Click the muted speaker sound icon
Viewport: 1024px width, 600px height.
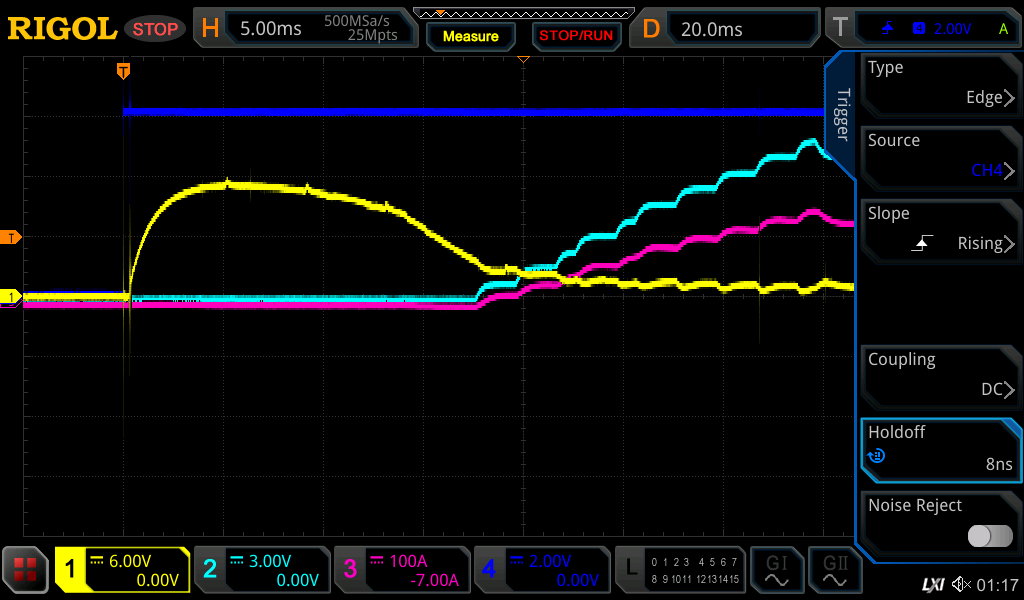click(961, 584)
